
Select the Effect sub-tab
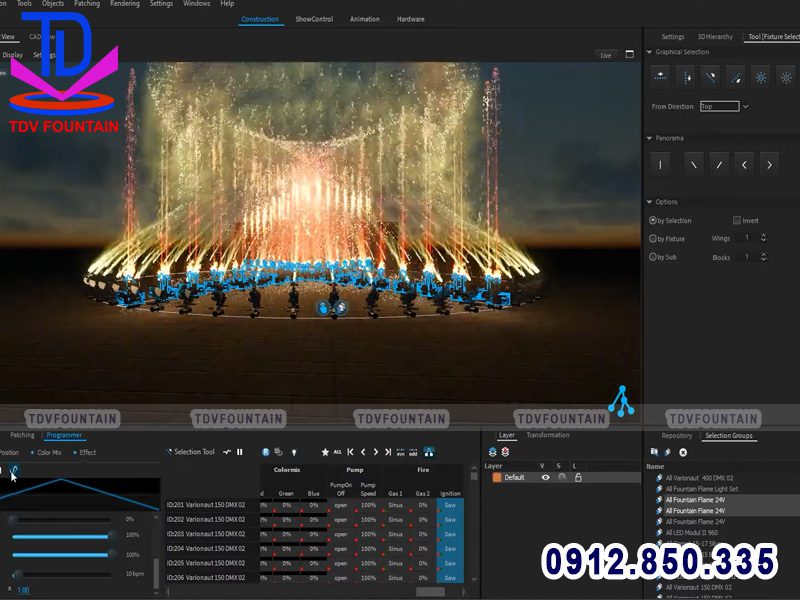(x=85, y=453)
